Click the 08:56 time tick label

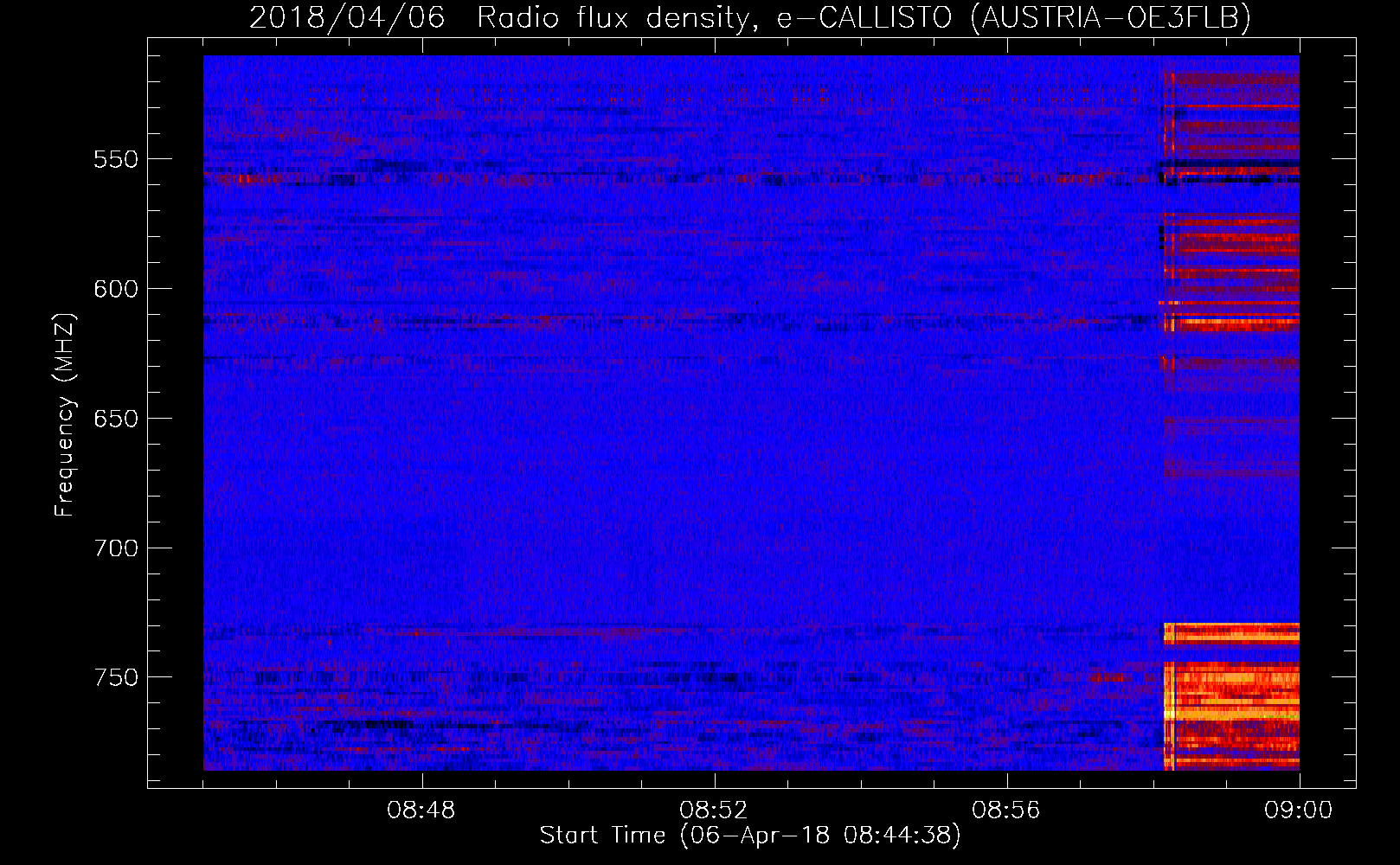click(1006, 811)
